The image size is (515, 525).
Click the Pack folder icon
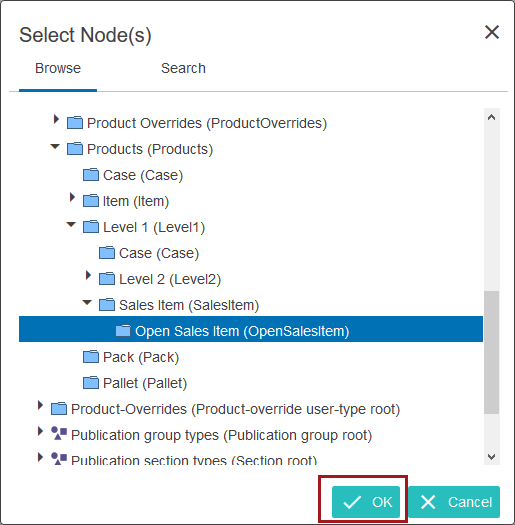[91, 357]
